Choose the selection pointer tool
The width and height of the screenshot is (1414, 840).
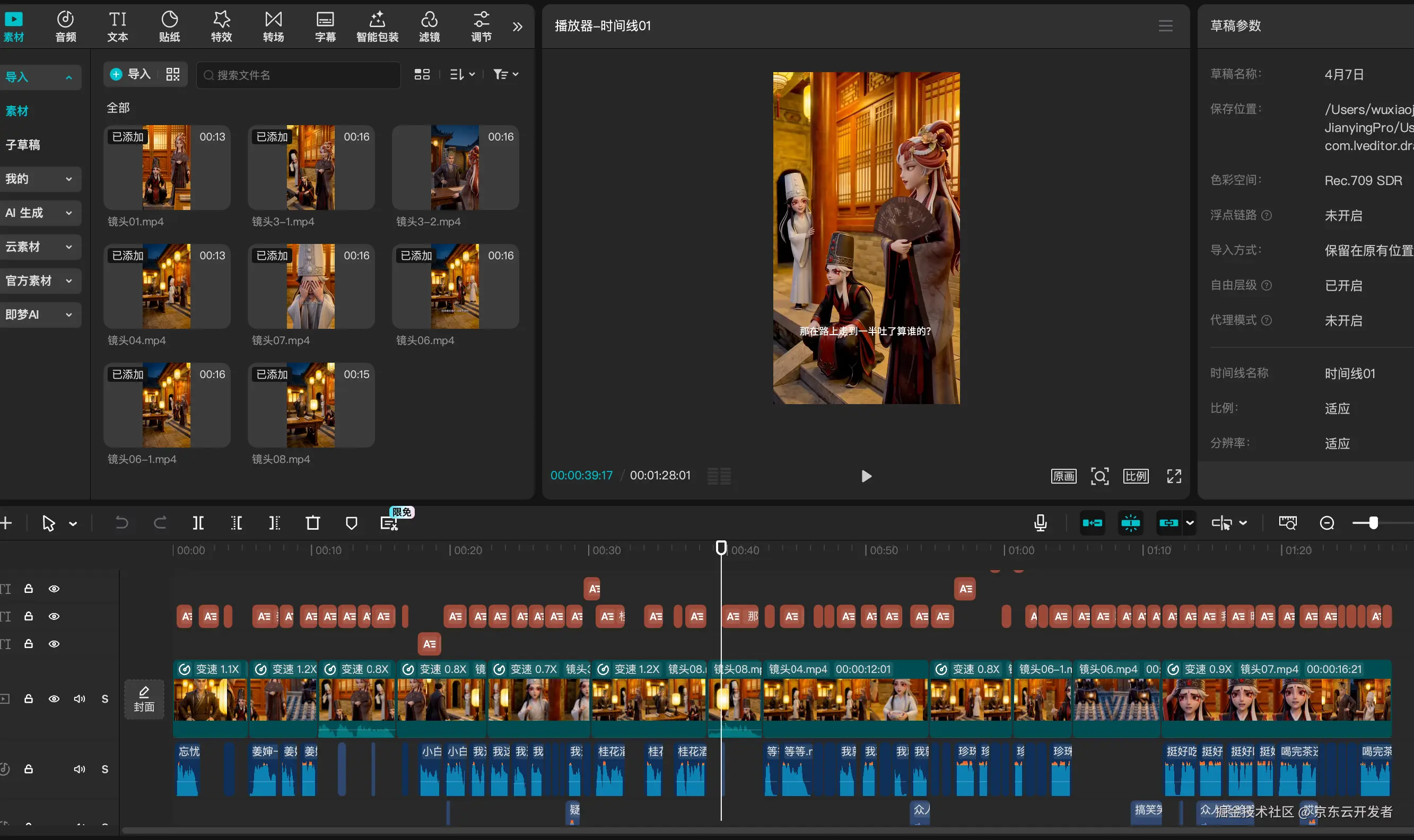click(x=49, y=523)
